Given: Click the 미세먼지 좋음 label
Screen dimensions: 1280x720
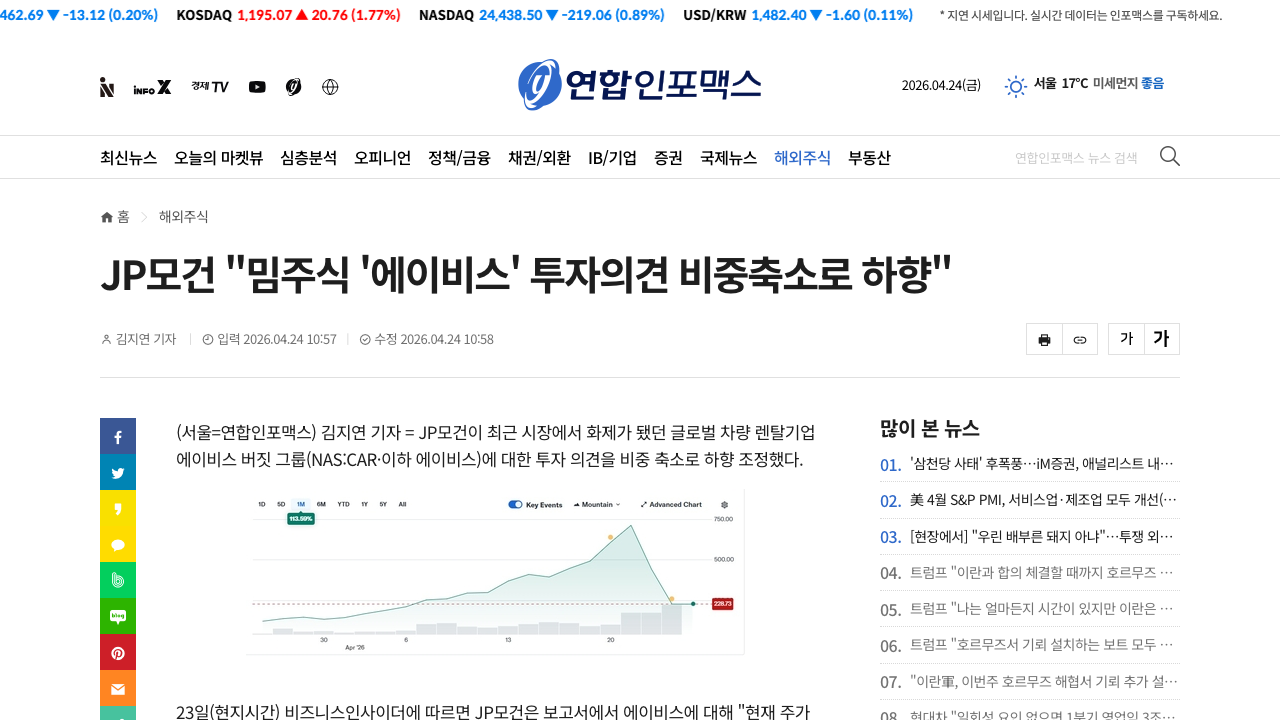Looking at the screenshot, I should tap(1128, 84).
